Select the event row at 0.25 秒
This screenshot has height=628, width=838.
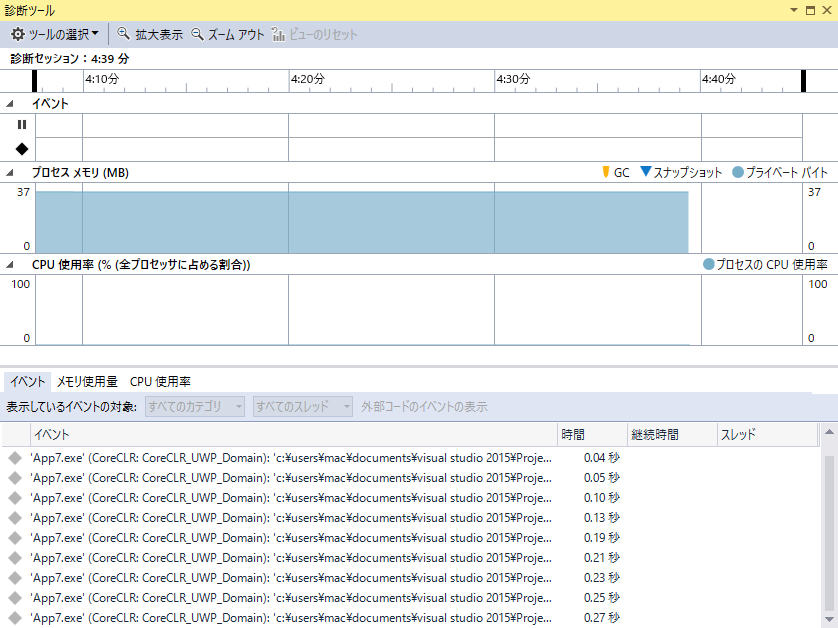(x=410, y=598)
